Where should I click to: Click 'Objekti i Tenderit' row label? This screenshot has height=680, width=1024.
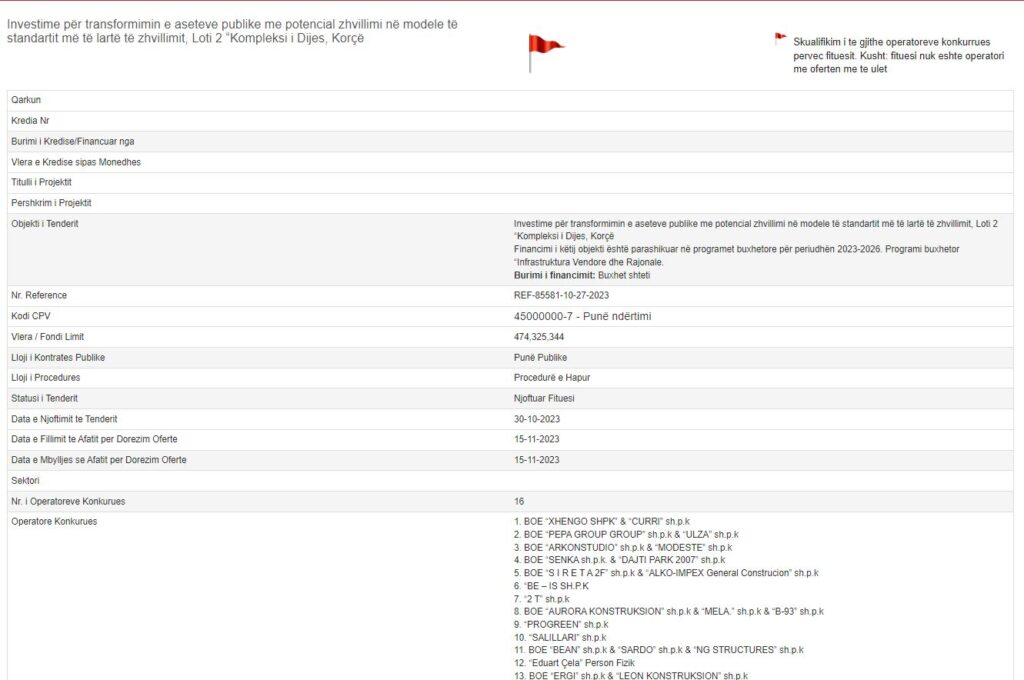pyautogui.click(x=45, y=223)
